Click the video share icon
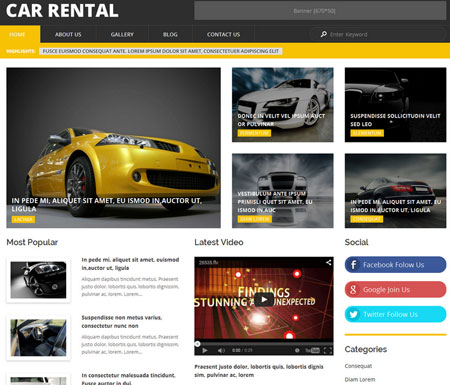450x385 pixels. tap(328, 262)
